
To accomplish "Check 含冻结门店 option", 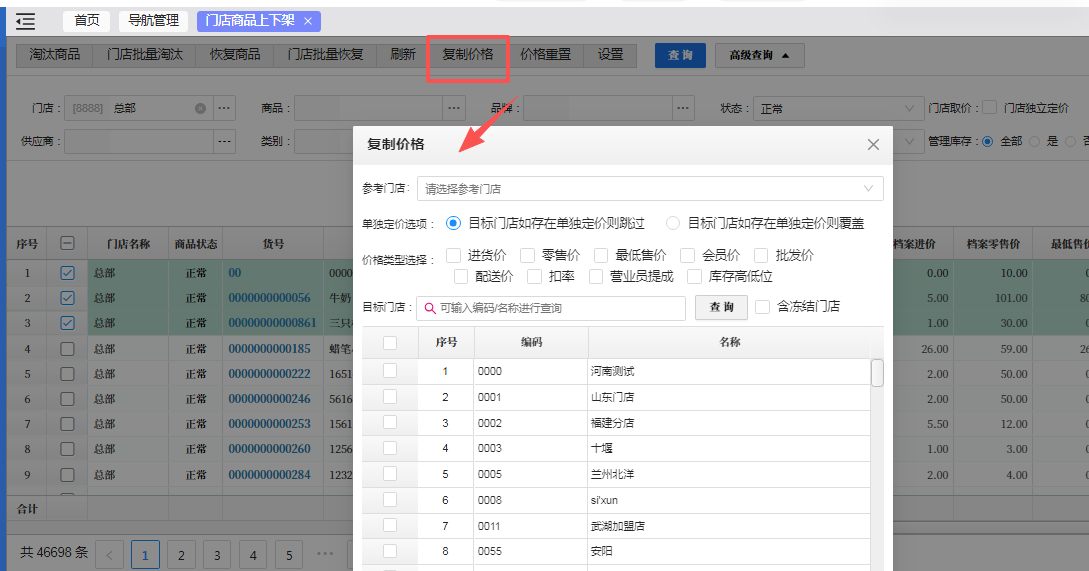I will click(x=763, y=307).
